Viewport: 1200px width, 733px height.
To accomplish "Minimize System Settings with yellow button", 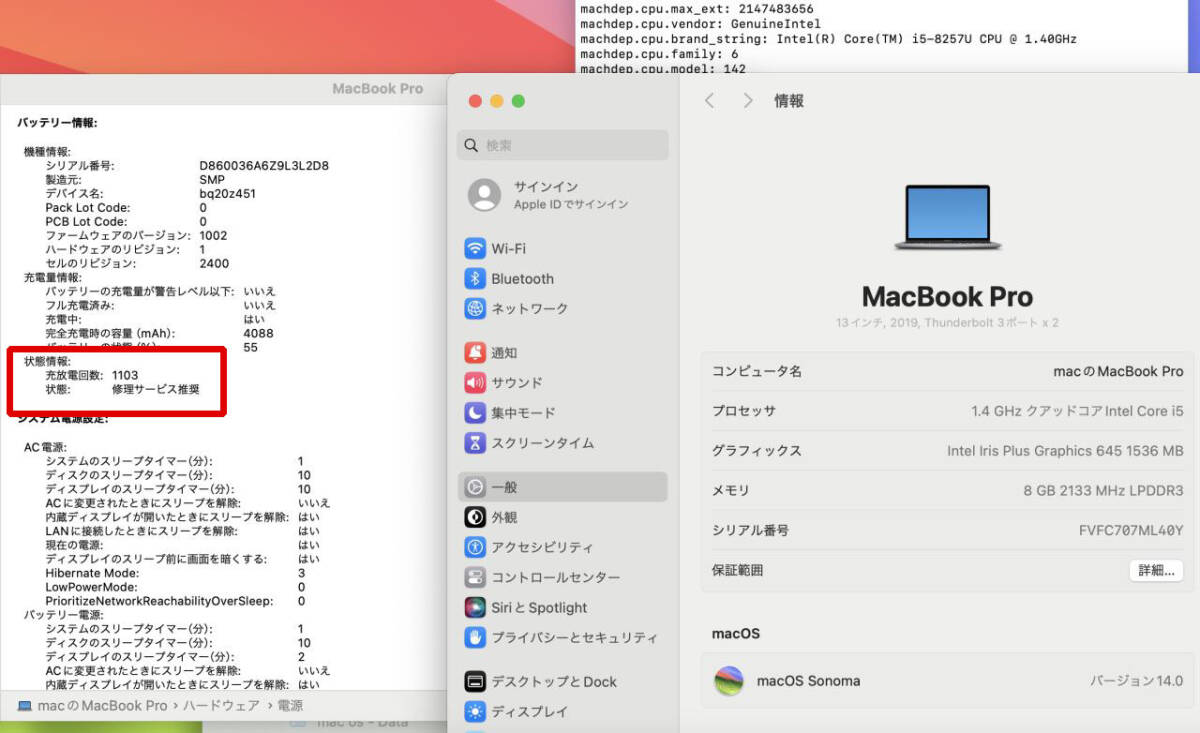I will [x=497, y=101].
